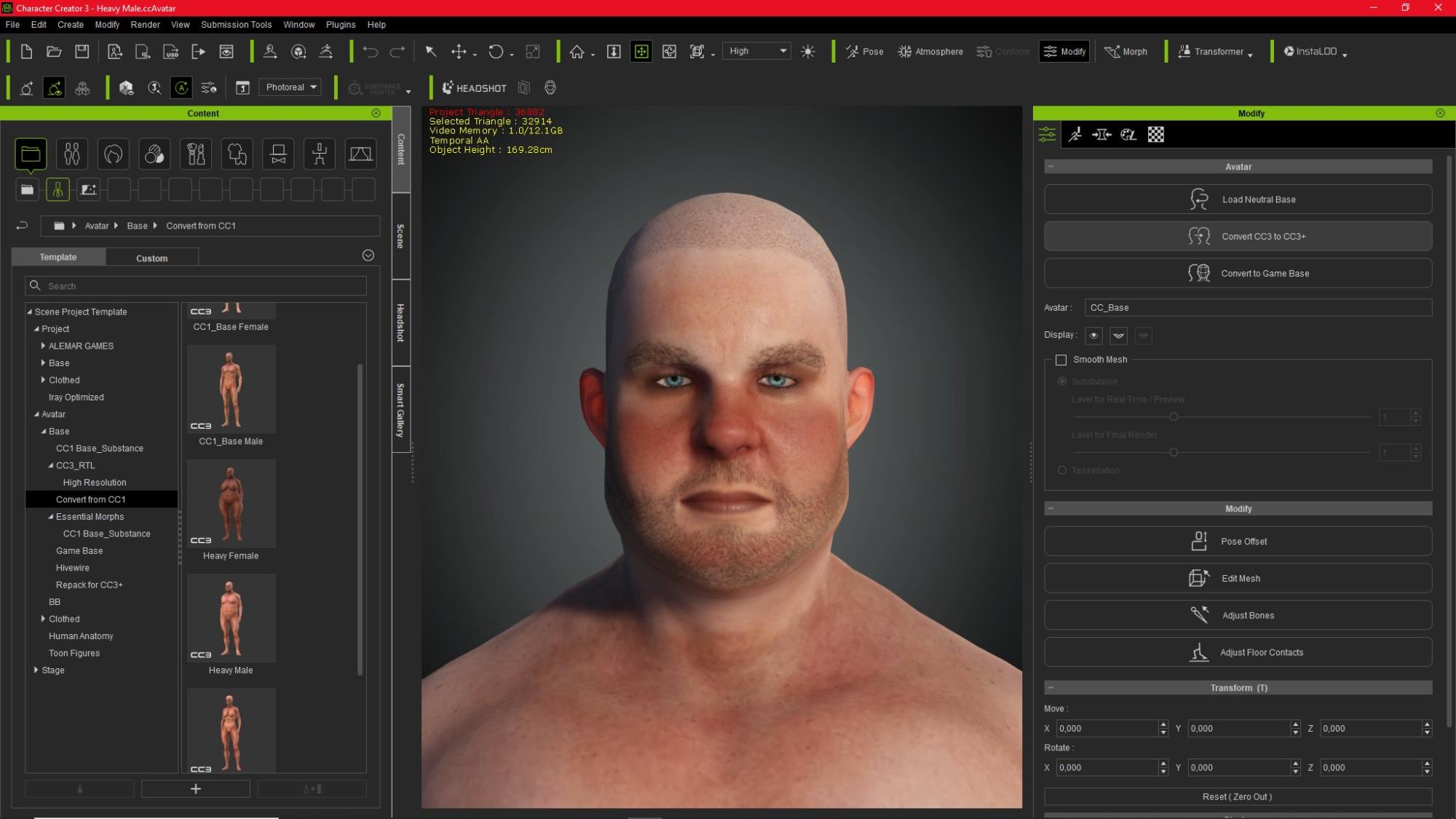Expand the ALEMAR GAMES tree node
Image resolution: width=1456 pixels, height=819 pixels.
pos(43,346)
